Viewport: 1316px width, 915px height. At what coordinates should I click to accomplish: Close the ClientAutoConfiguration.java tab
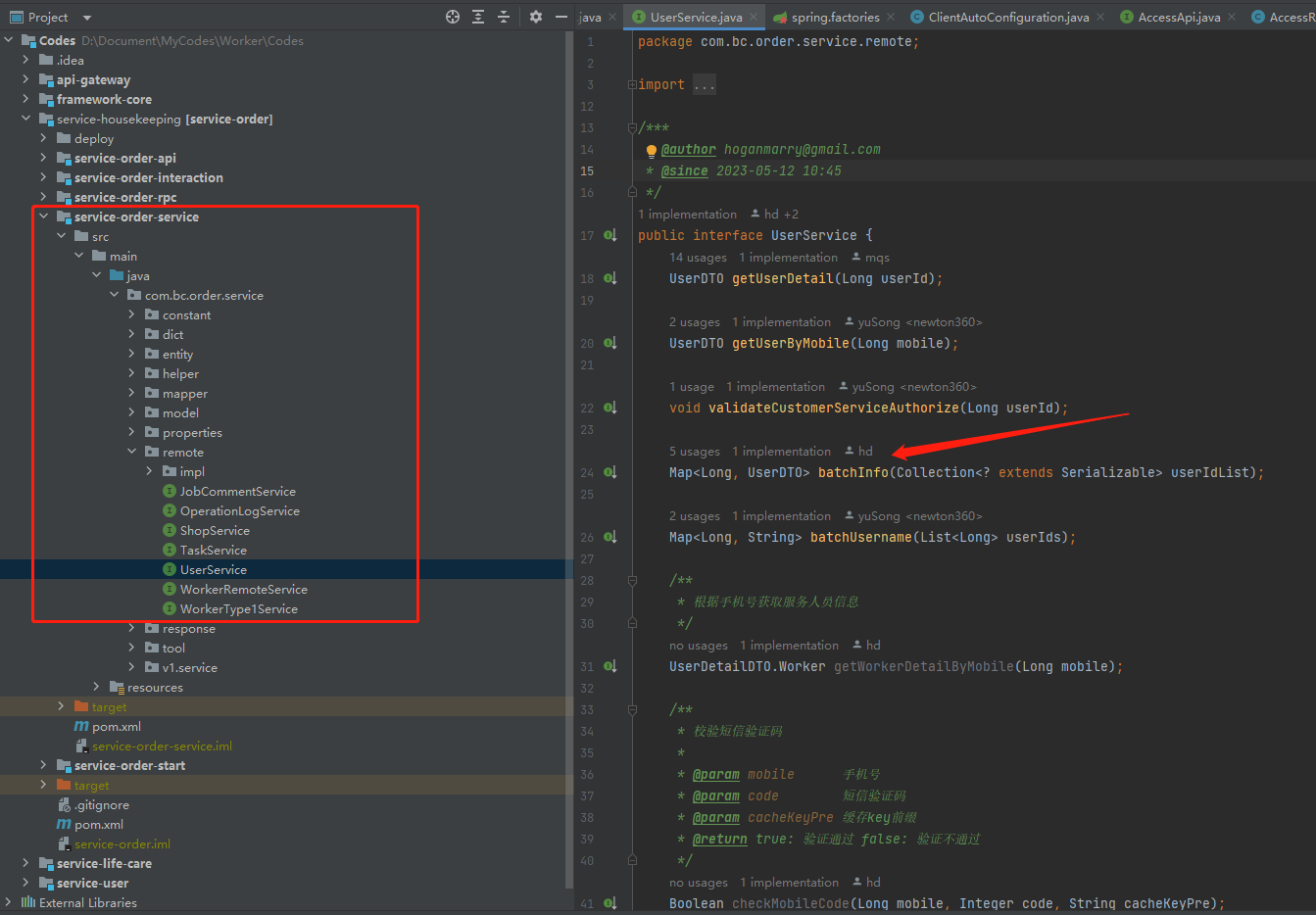1100,17
